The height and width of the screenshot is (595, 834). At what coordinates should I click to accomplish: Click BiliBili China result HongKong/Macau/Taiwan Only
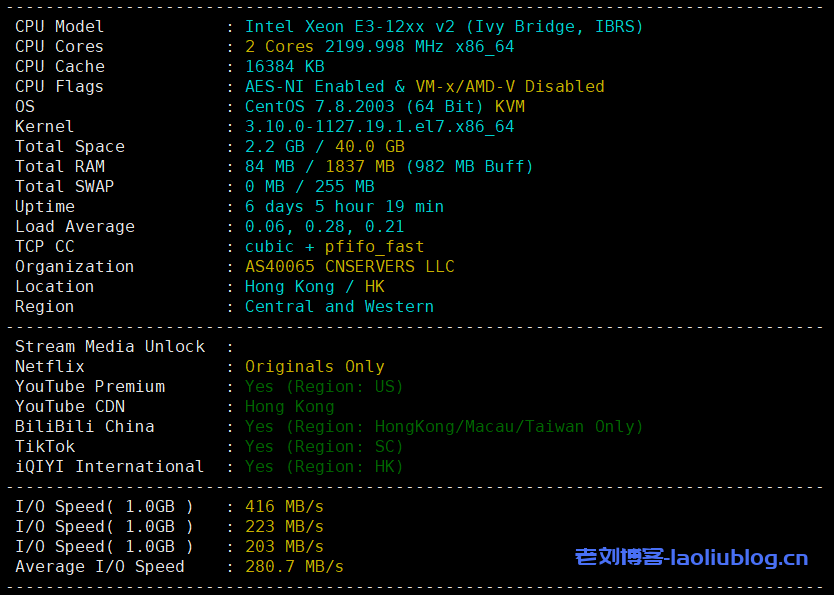(505, 426)
